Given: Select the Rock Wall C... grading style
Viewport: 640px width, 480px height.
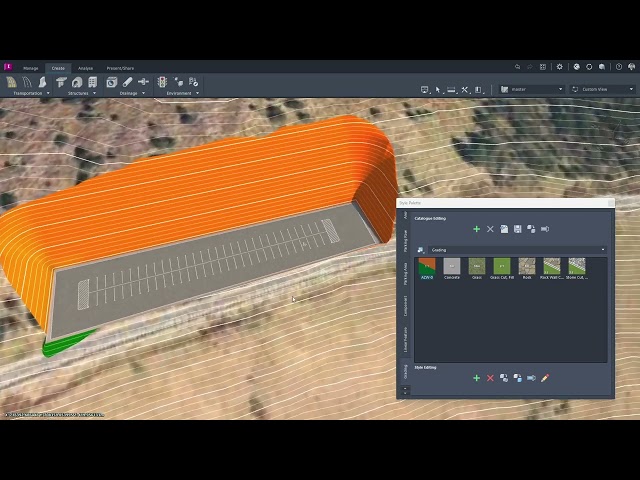Looking at the screenshot, I should pyautogui.click(x=552, y=269).
